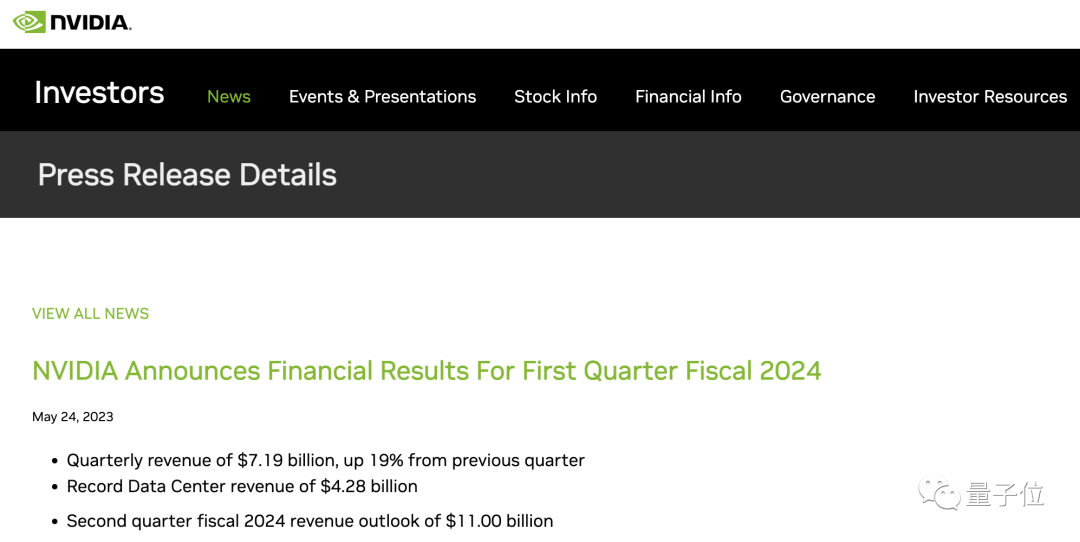Screen dimensions: 1080x542
Task: Follow the VIEW ALL NEWS link
Action: coord(90,314)
